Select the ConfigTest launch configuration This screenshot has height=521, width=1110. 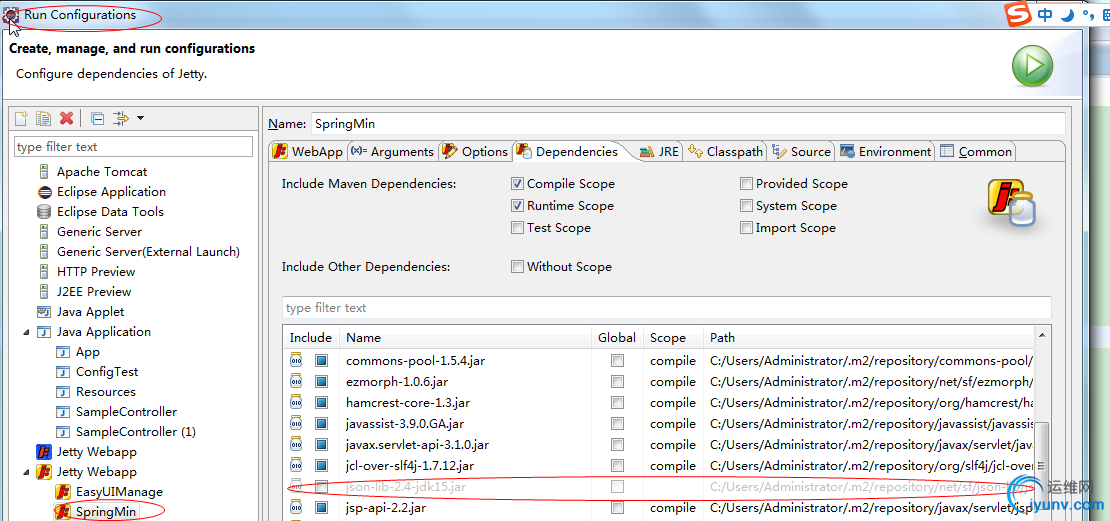(x=107, y=372)
